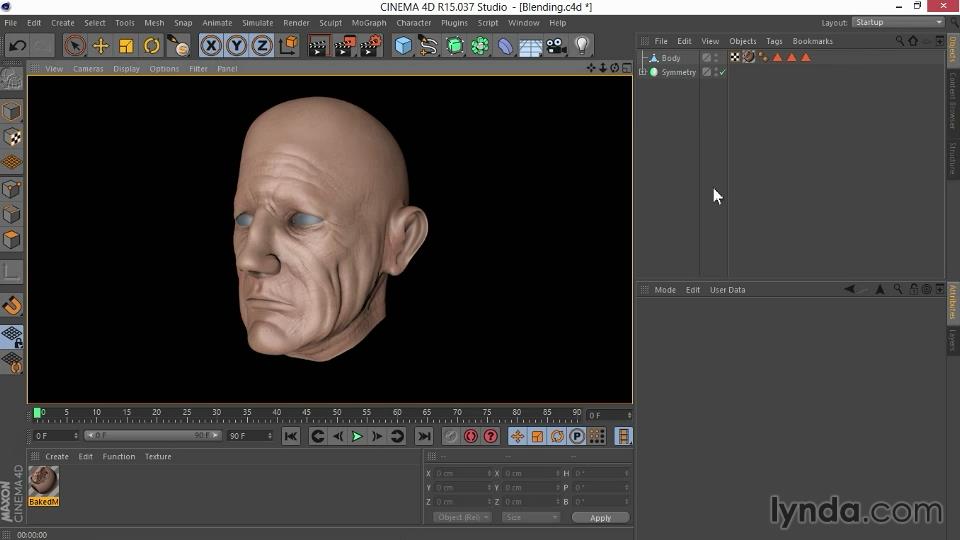Select the BakedM material thumbnail
The width and height of the screenshot is (960, 540).
pyautogui.click(x=43, y=482)
